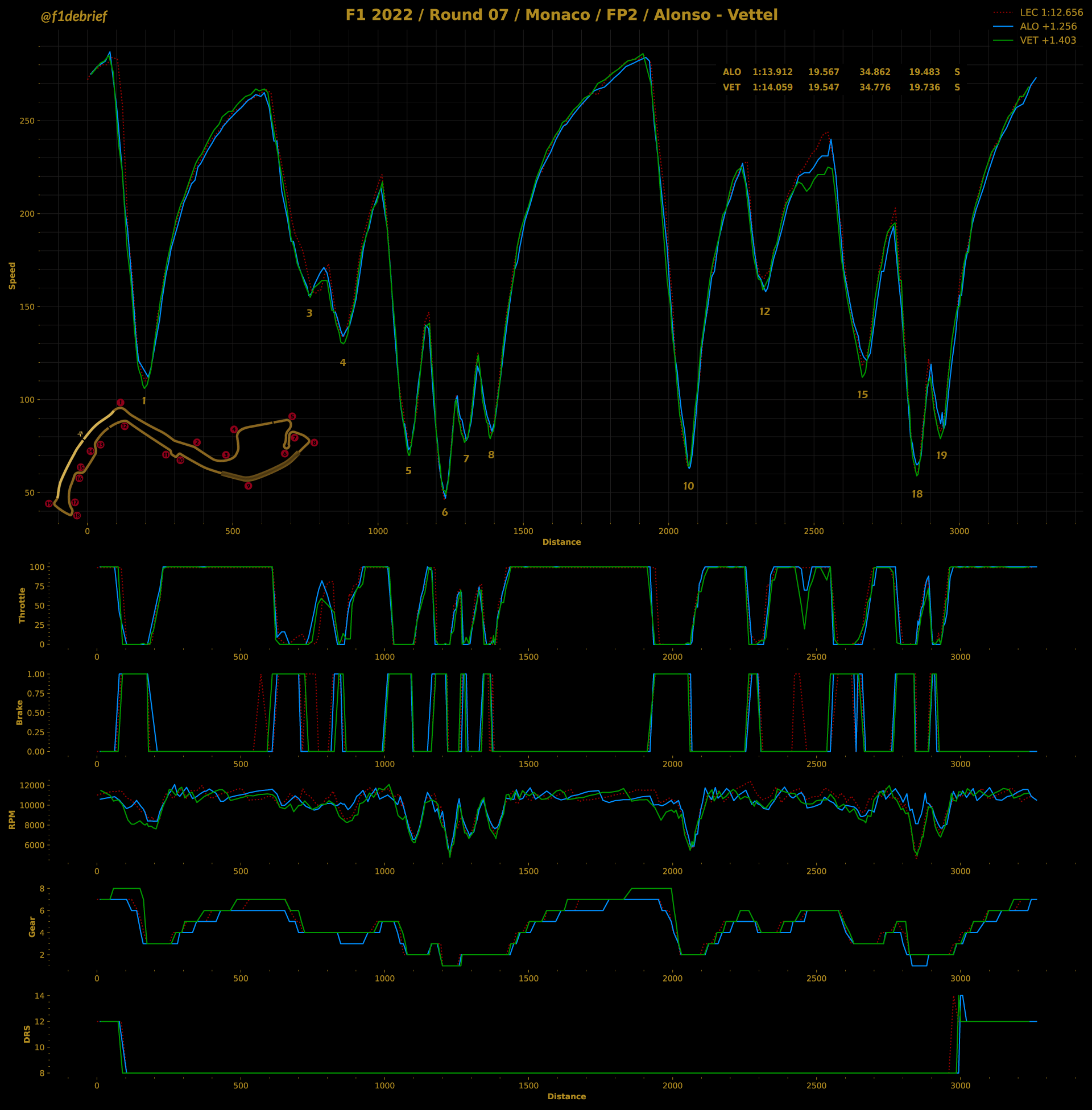Screen dimensions: 1092x1110
Task: Click the 12000 tick on the RPM axis
Action: (x=31, y=785)
